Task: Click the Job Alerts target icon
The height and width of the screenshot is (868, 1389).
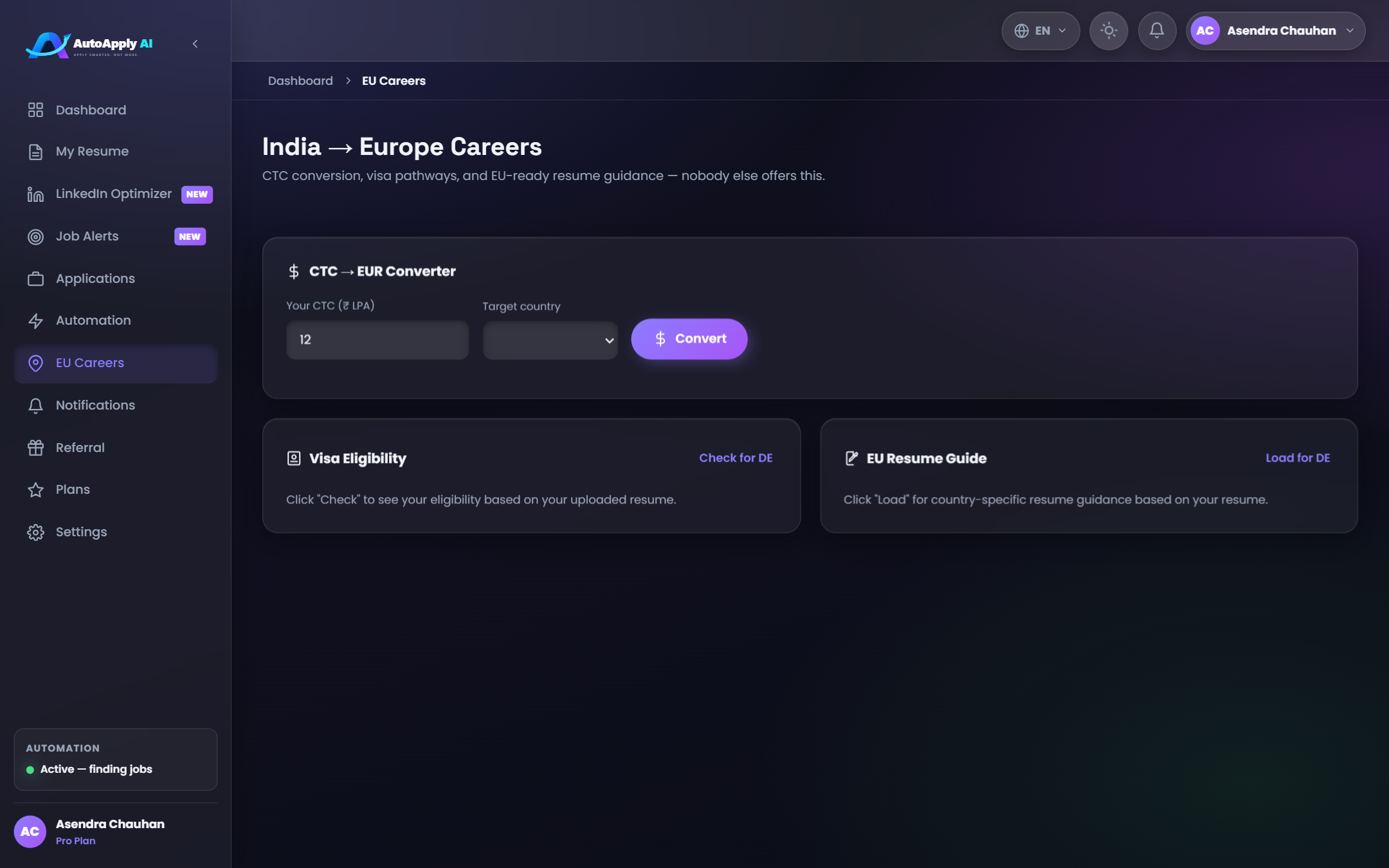Action: [35, 237]
